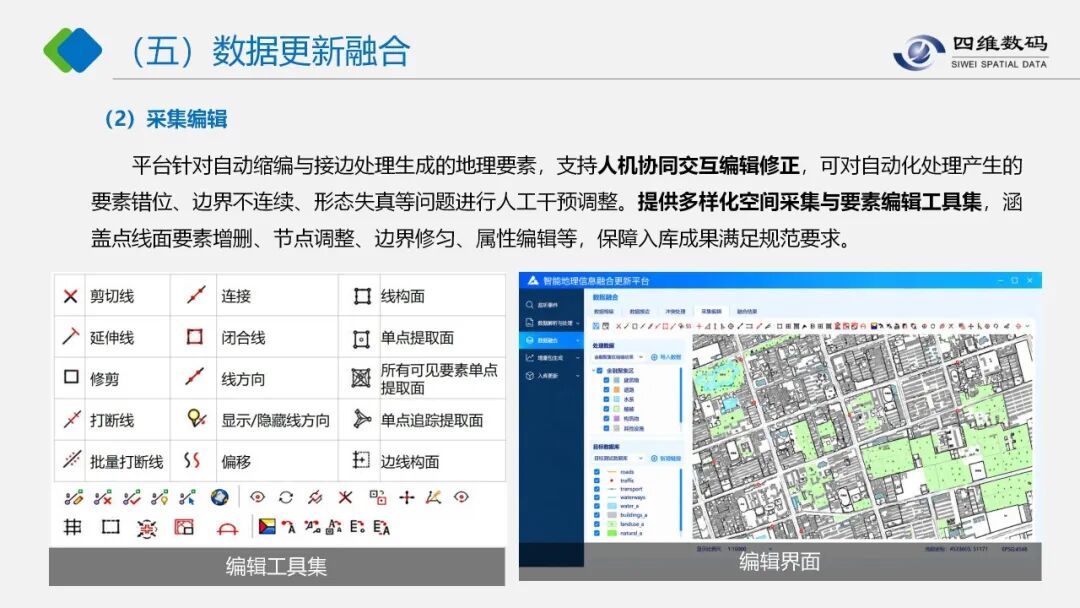Open the globe icon in the toolset

pos(220,497)
